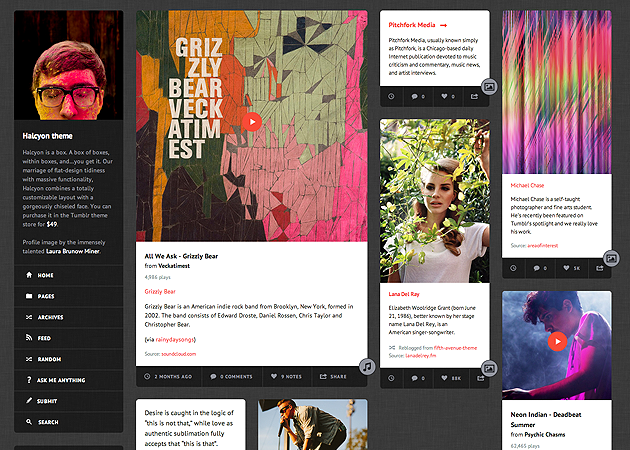Open the Pitchfork Media link title
This screenshot has width=630, height=450.
point(412,24)
